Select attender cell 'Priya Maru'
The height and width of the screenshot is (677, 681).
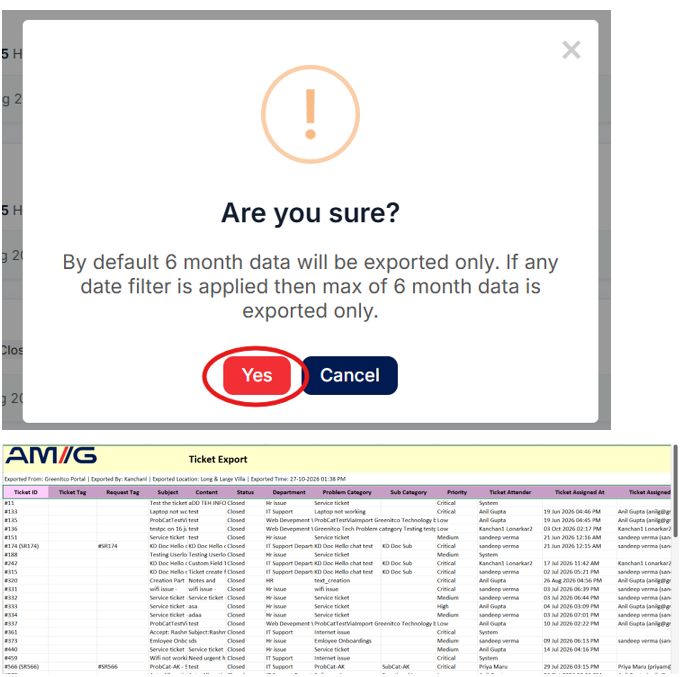[510, 667]
